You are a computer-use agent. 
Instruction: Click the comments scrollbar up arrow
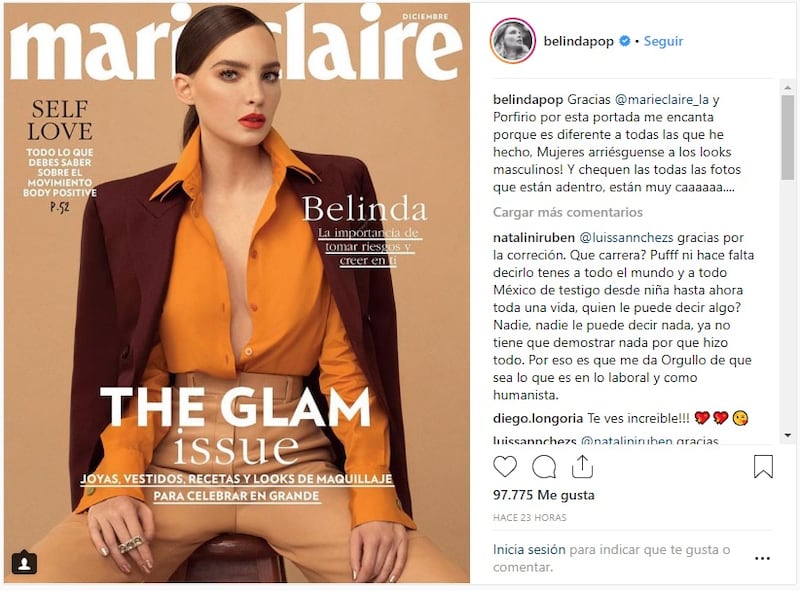[788, 87]
